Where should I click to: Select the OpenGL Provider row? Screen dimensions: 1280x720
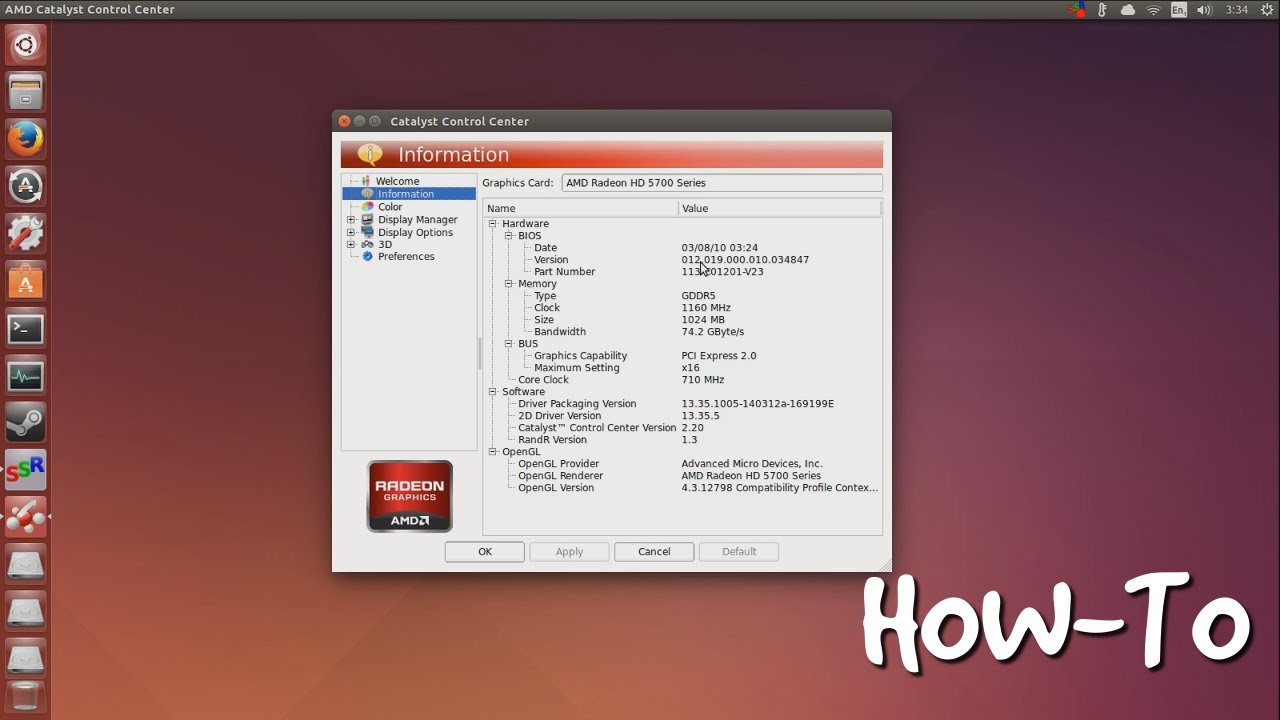[x=682, y=464]
